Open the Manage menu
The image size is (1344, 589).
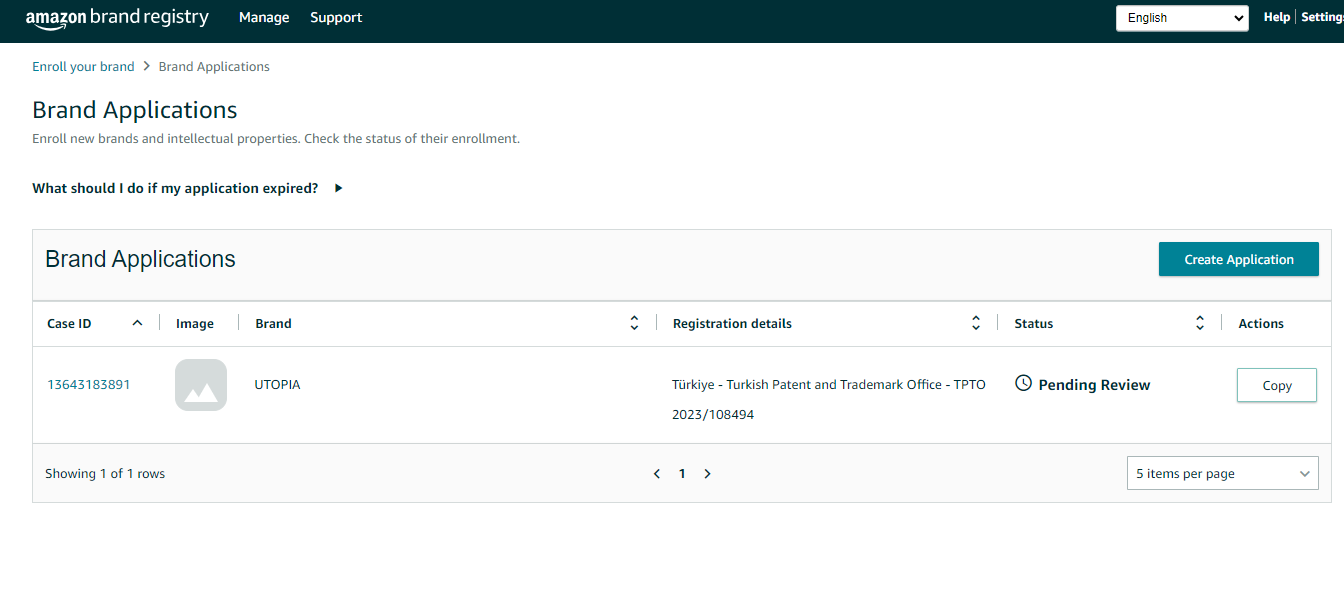coord(264,18)
